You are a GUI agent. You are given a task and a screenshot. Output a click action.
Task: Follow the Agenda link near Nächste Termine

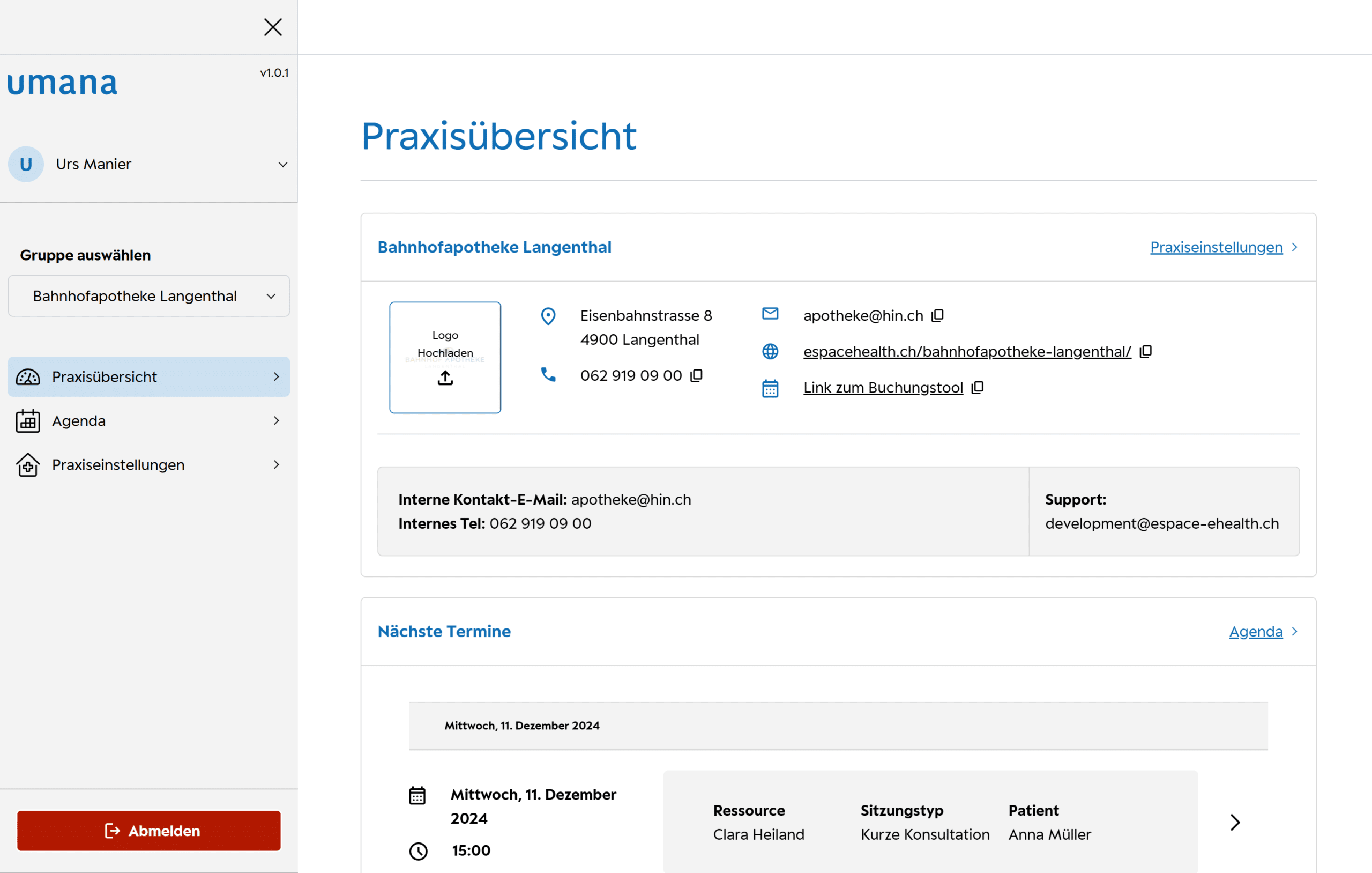click(x=1255, y=631)
